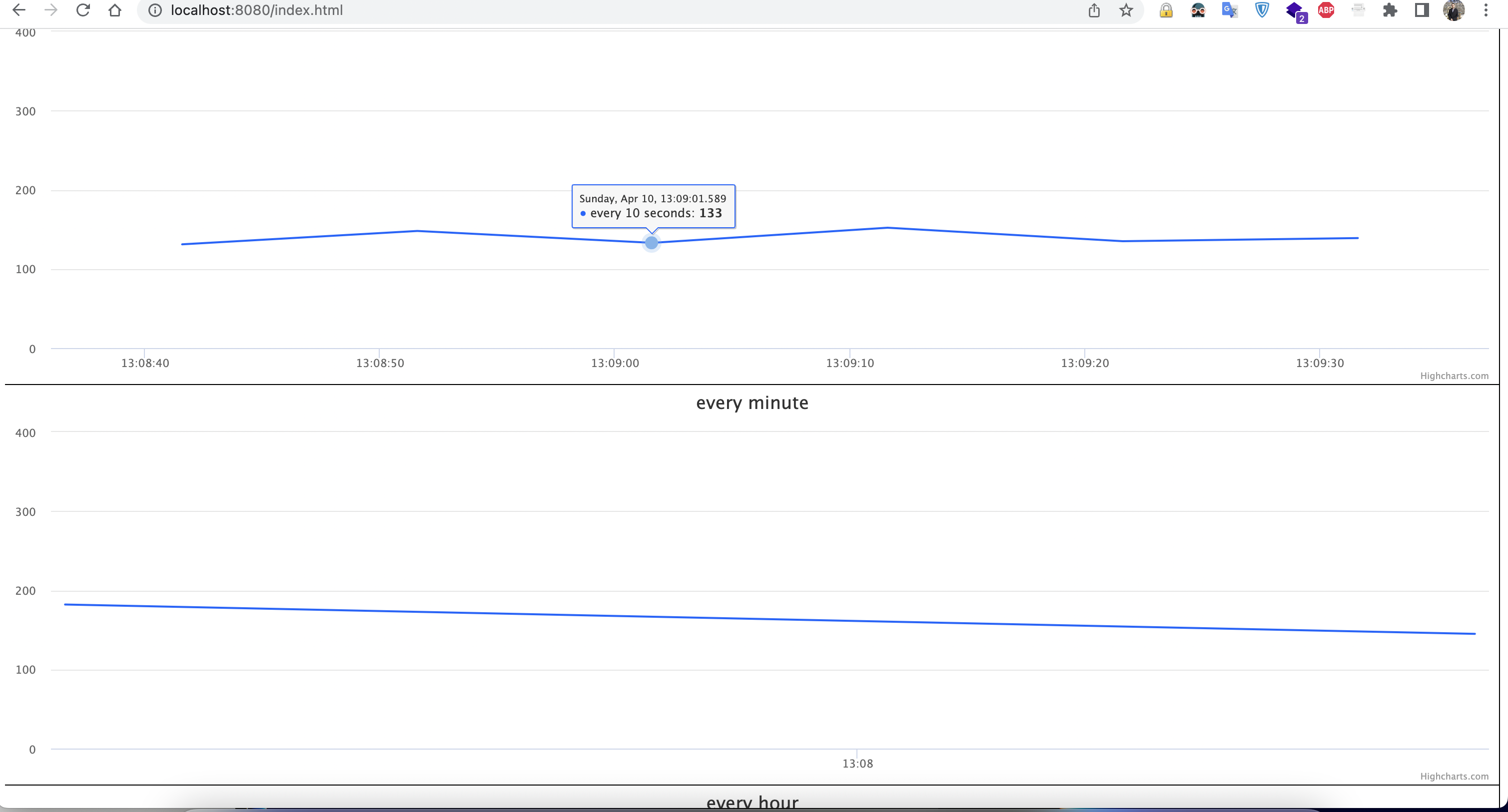Click the "every hour" chart title

pyautogui.click(x=752, y=802)
